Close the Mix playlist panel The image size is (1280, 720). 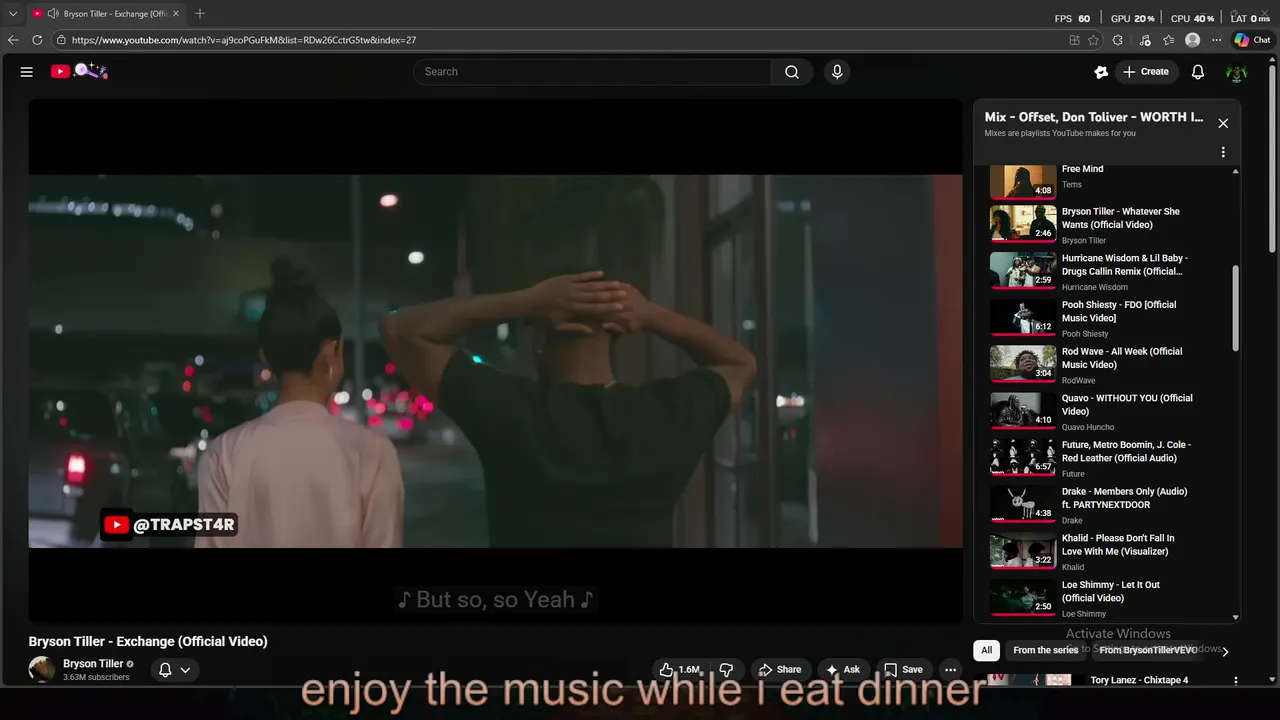tap(1223, 123)
